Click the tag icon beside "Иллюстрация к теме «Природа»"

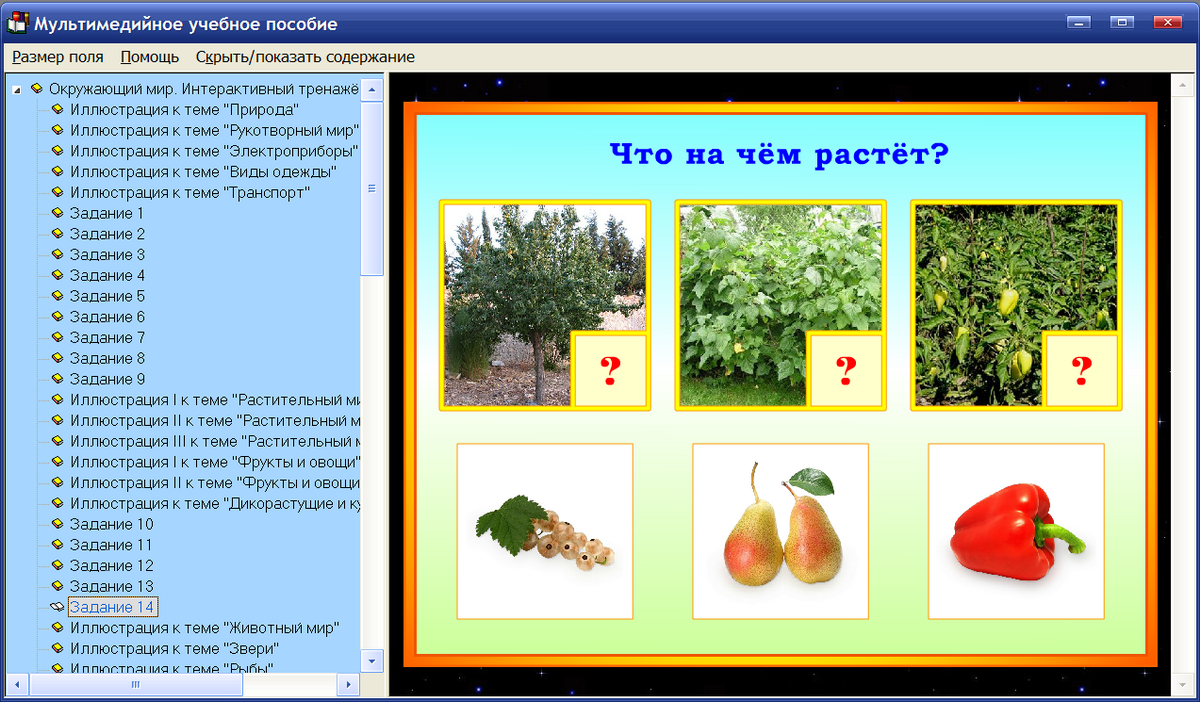(58, 108)
